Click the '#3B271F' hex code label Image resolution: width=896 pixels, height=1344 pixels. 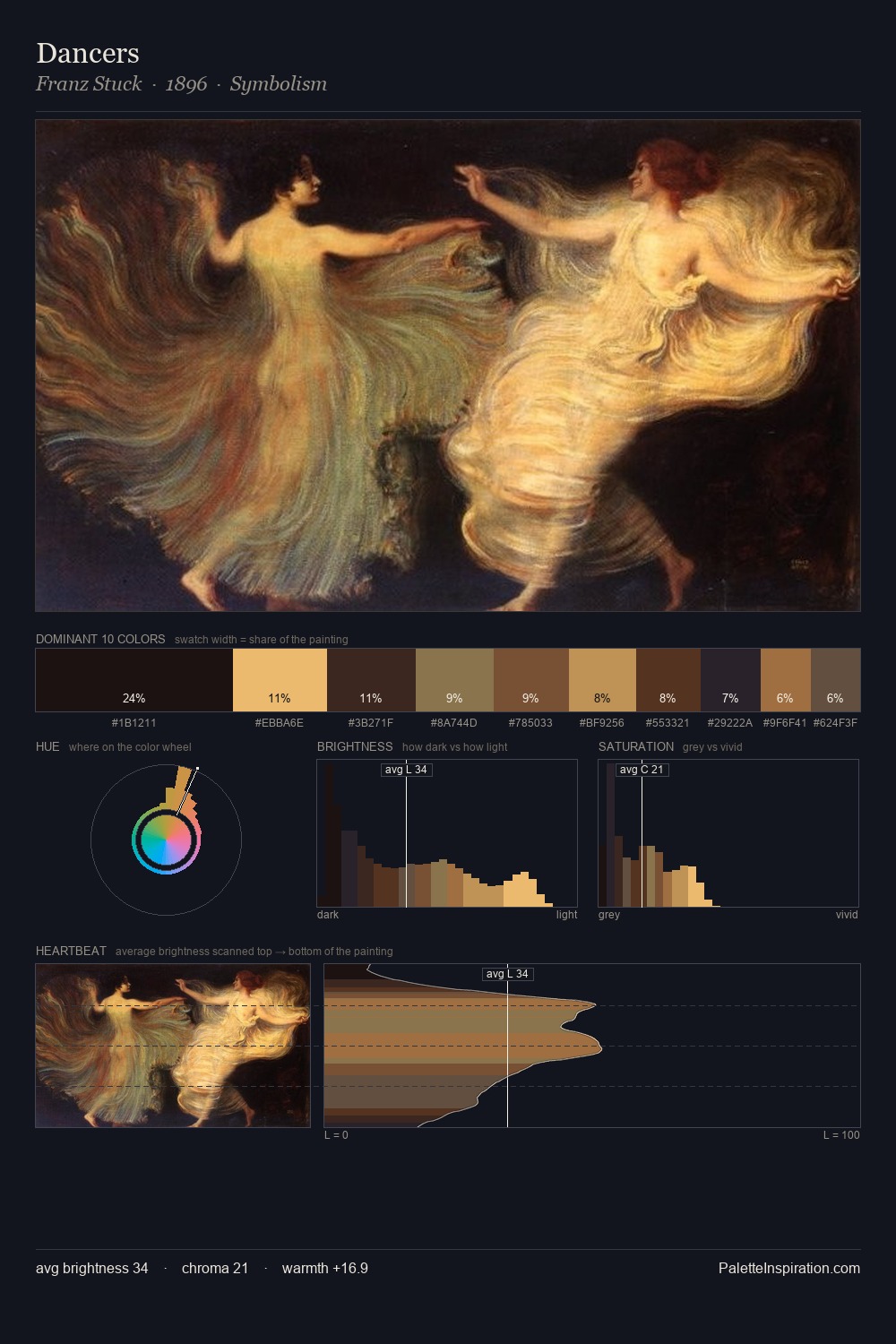pyautogui.click(x=371, y=723)
